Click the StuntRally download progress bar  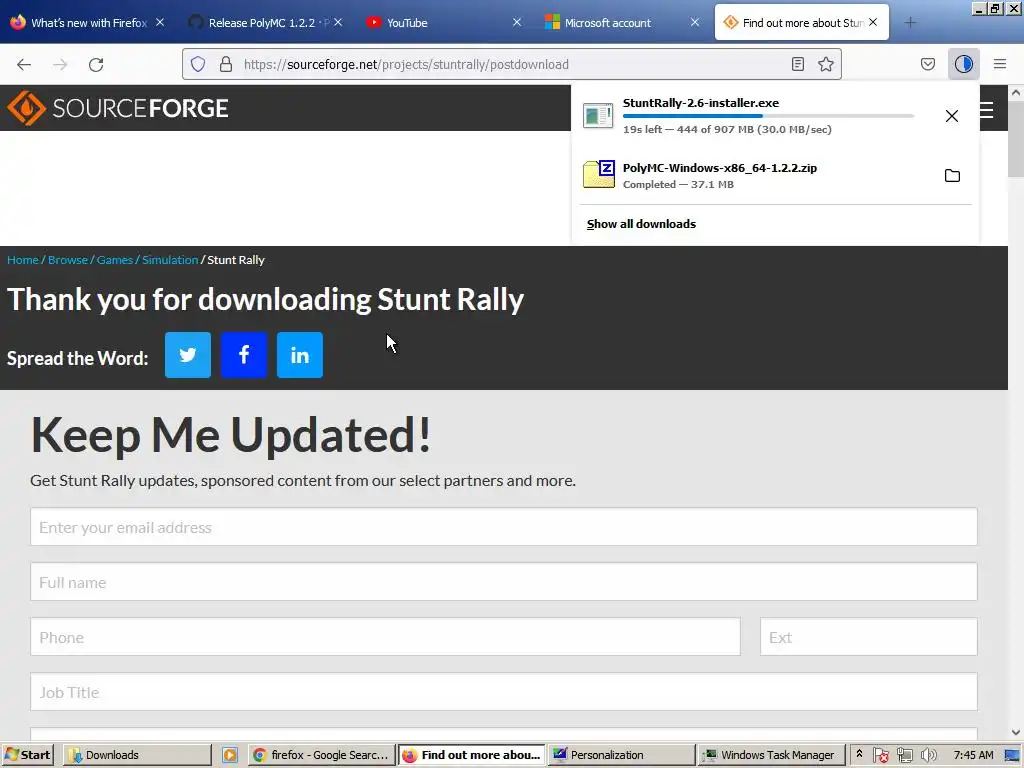coord(768,116)
